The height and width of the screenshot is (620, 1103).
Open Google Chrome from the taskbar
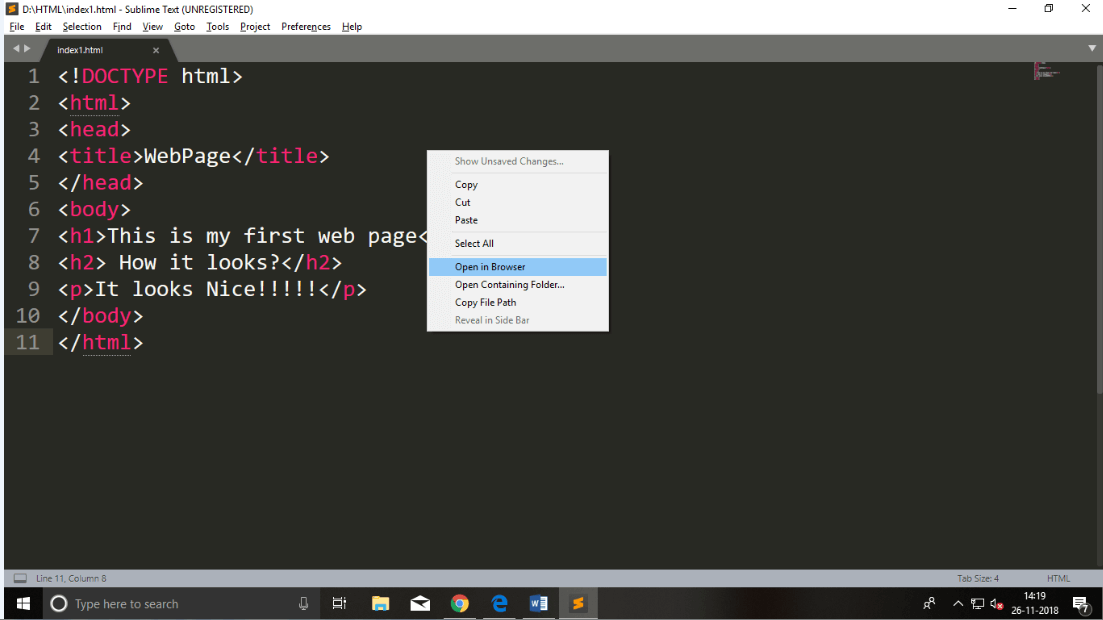[459, 604]
